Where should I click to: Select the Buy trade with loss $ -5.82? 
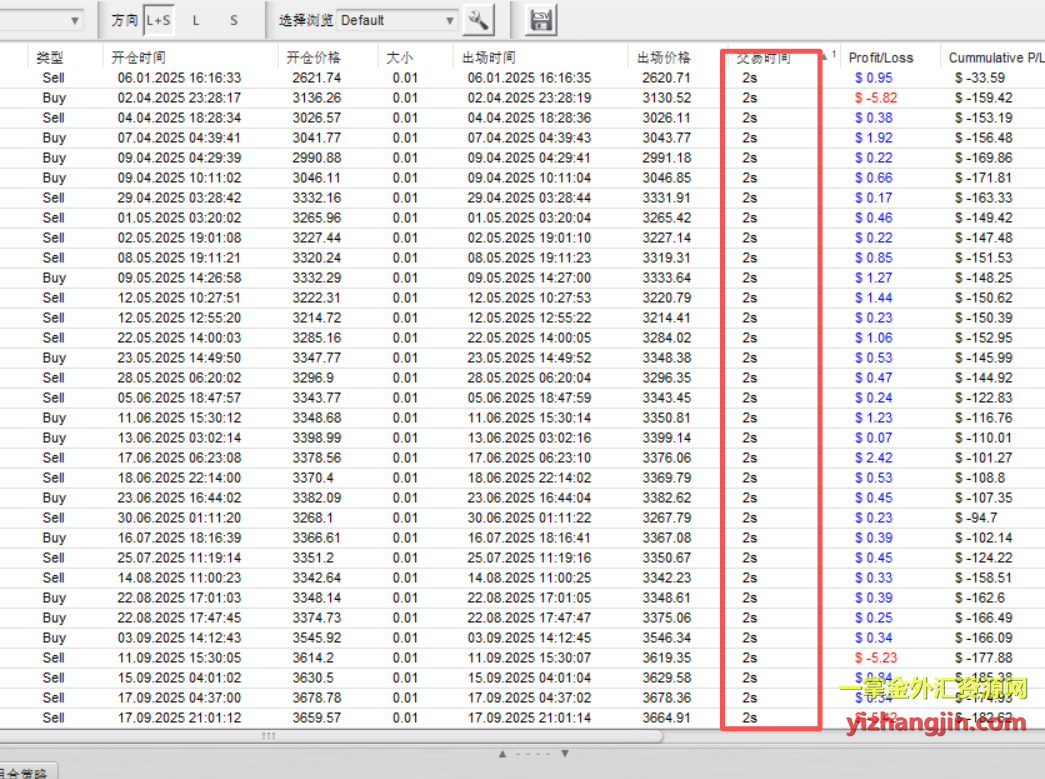[x=522, y=98]
